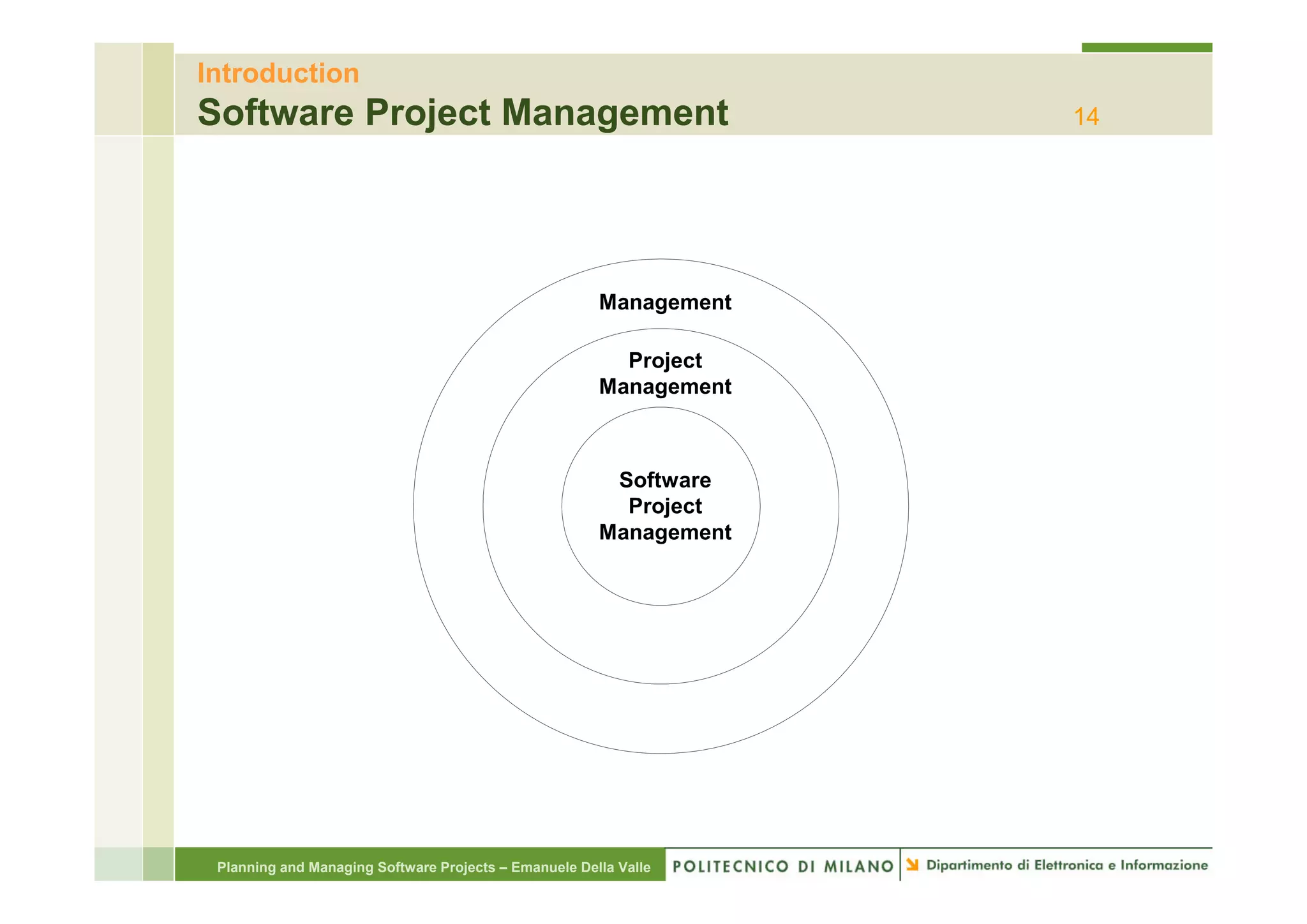Viewport: 1307px width, 924px height.
Task: Click 'Dipartimento di Elettronica e Informazione' text
Action: [x=1067, y=865]
